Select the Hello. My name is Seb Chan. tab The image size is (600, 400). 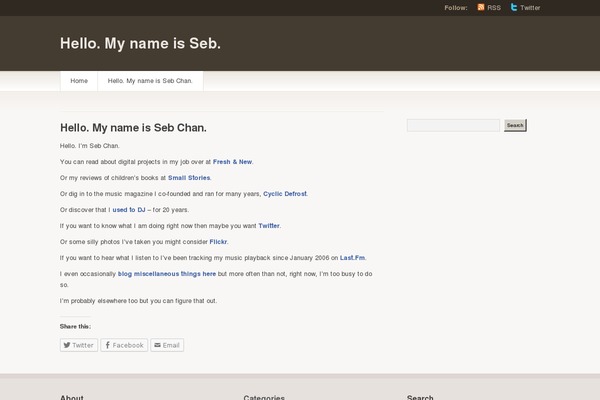click(x=150, y=81)
